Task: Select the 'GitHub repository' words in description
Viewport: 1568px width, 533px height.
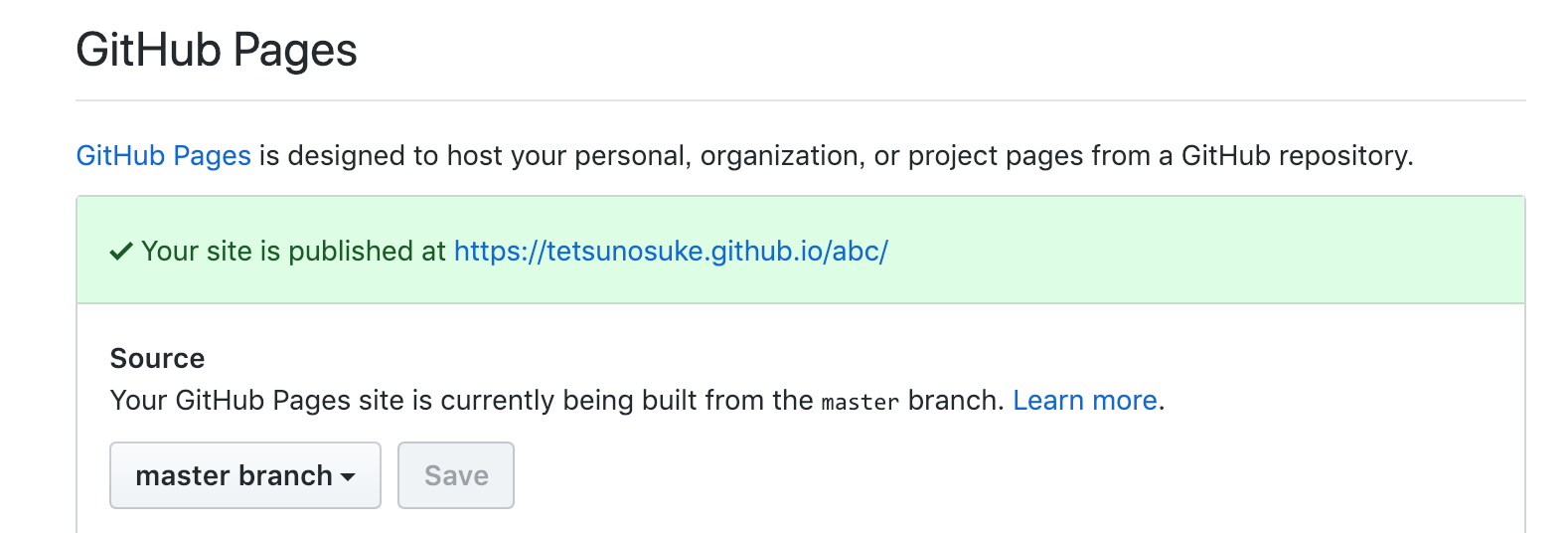Action: click(1297, 156)
